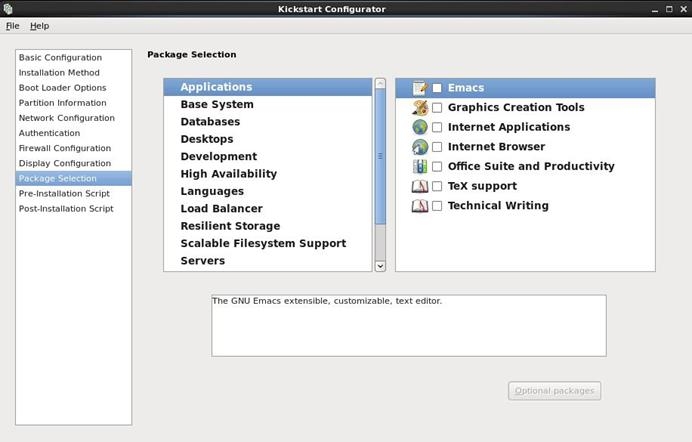This screenshot has width=692, height=442.
Task: Tick the Internet Applications checkbox
Action: [x=437, y=127]
